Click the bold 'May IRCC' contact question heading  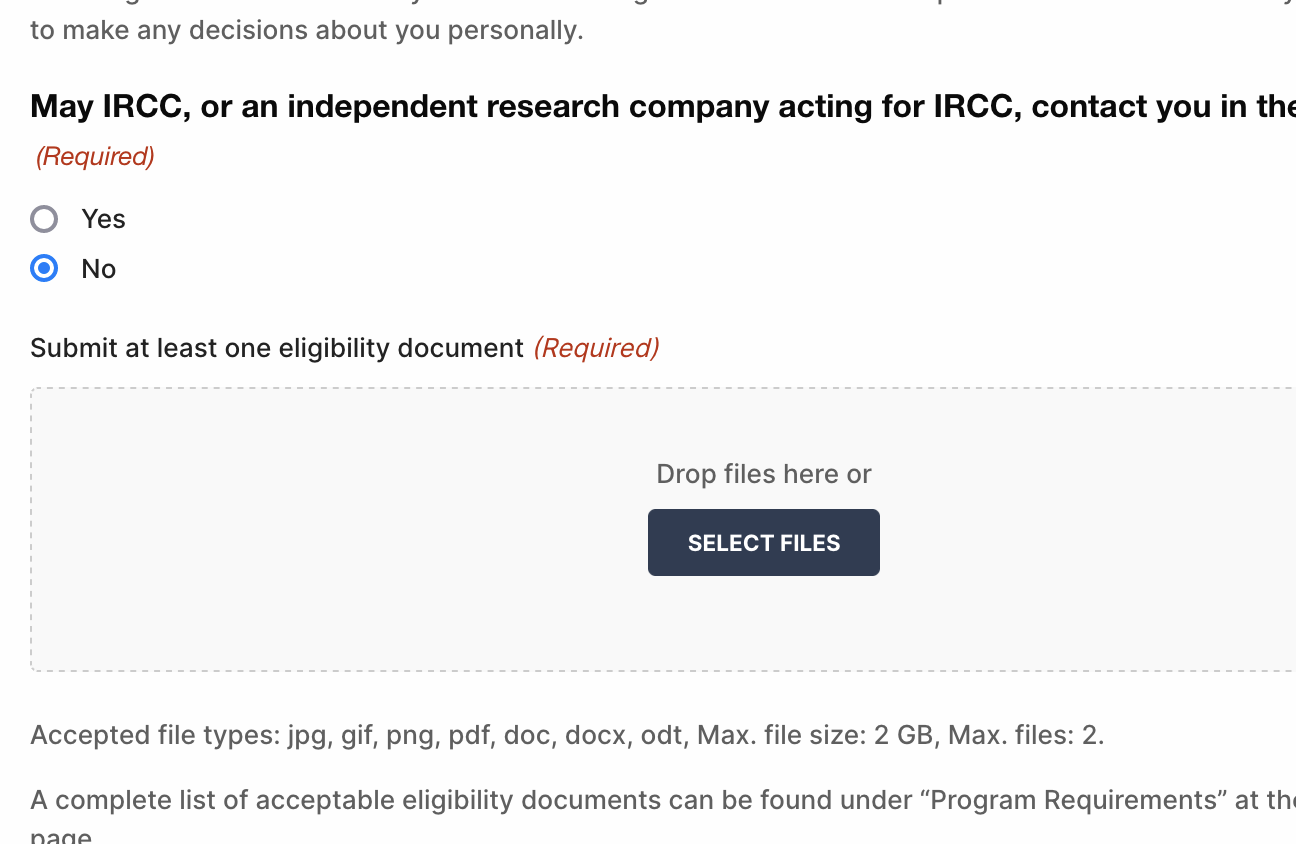(x=663, y=106)
